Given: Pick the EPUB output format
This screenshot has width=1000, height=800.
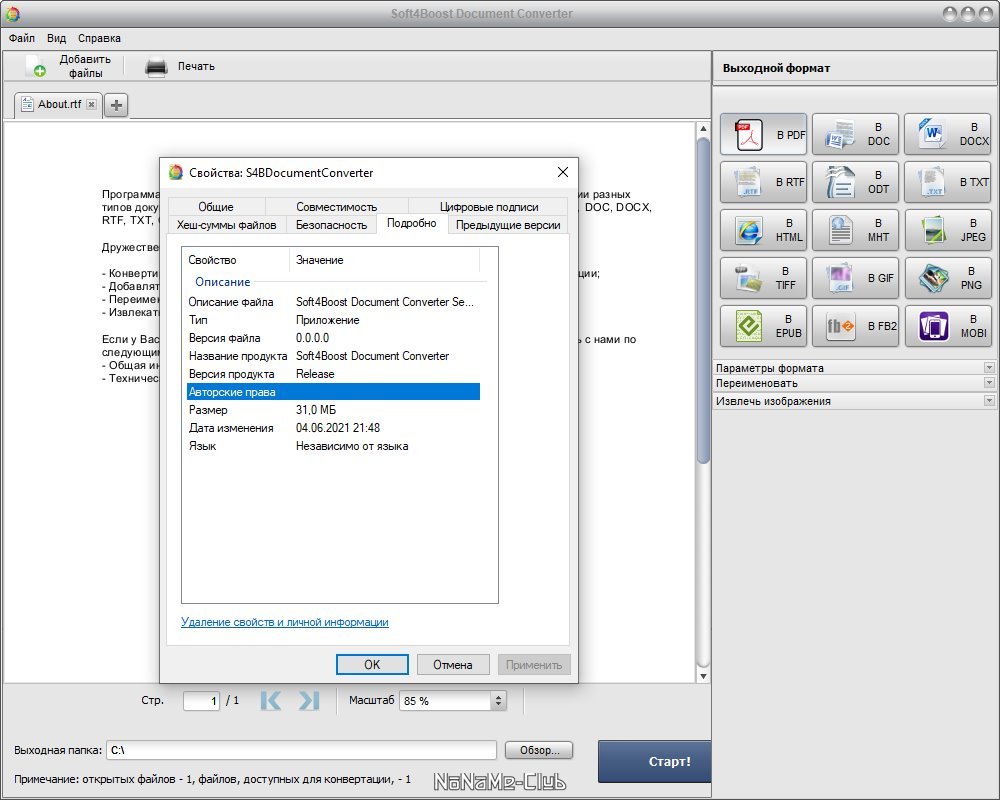Looking at the screenshot, I should coord(763,326).
